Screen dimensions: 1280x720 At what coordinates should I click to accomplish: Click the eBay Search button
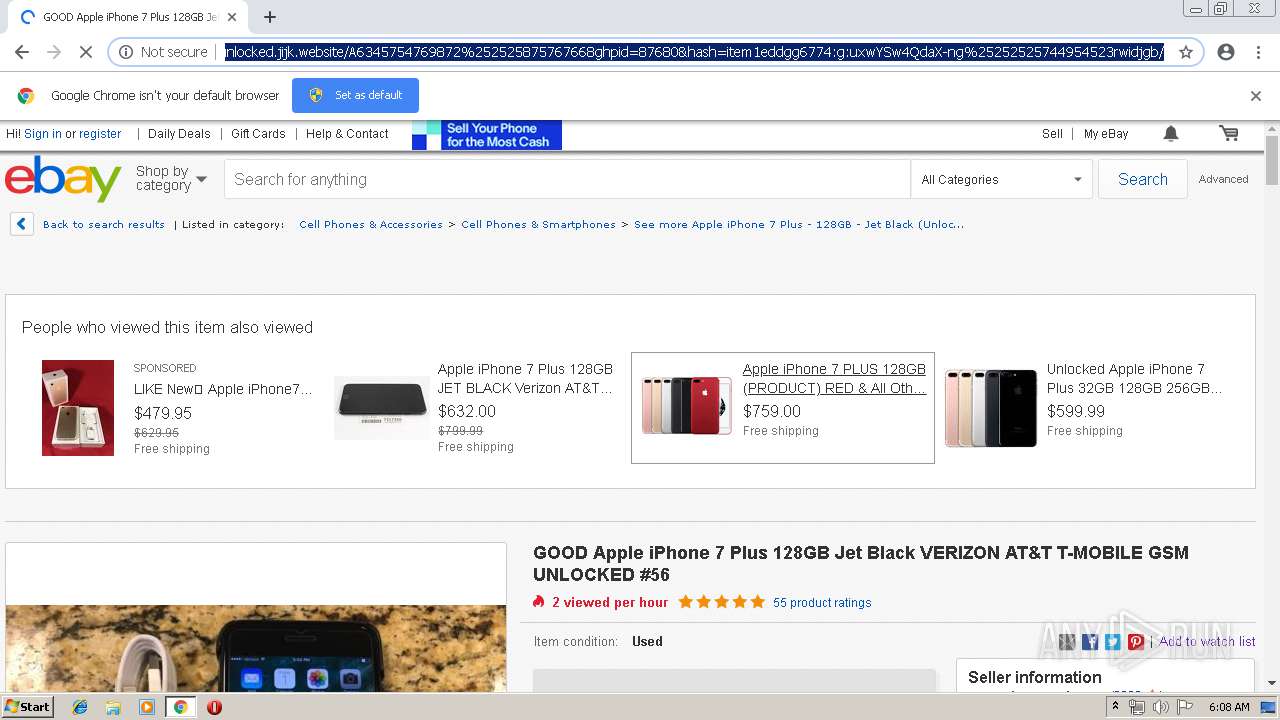(x=1143, y=179)
